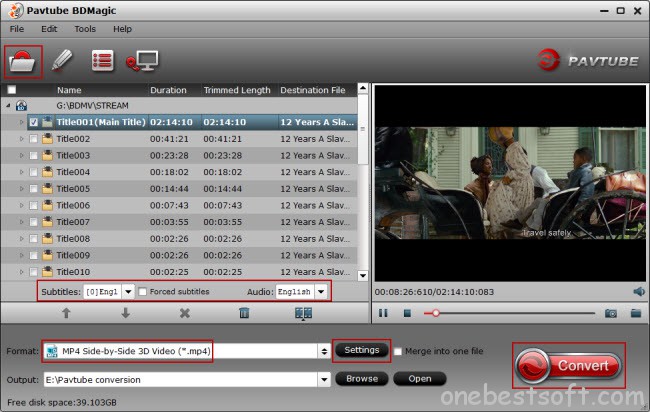650x412 pixels.
Task: Click the Browse button
Action: coord(362,379)
